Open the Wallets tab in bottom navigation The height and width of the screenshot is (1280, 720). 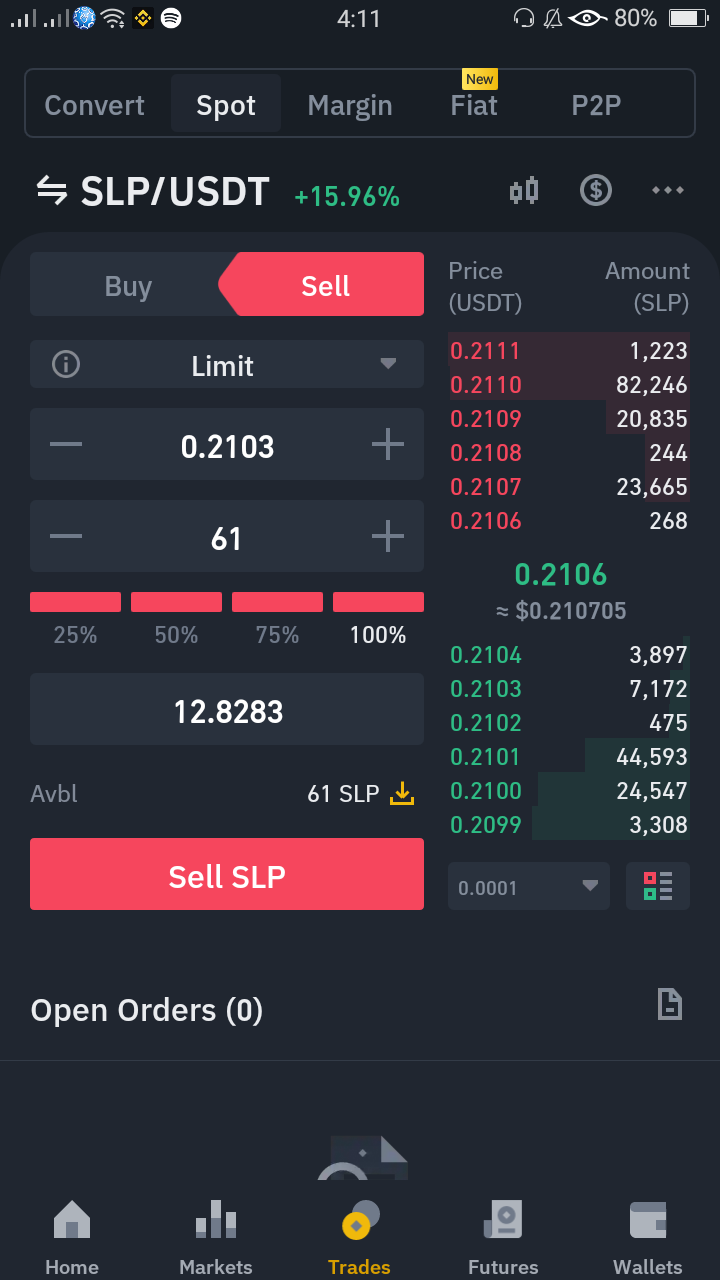pyautogui.click(x=648, y=1238)
